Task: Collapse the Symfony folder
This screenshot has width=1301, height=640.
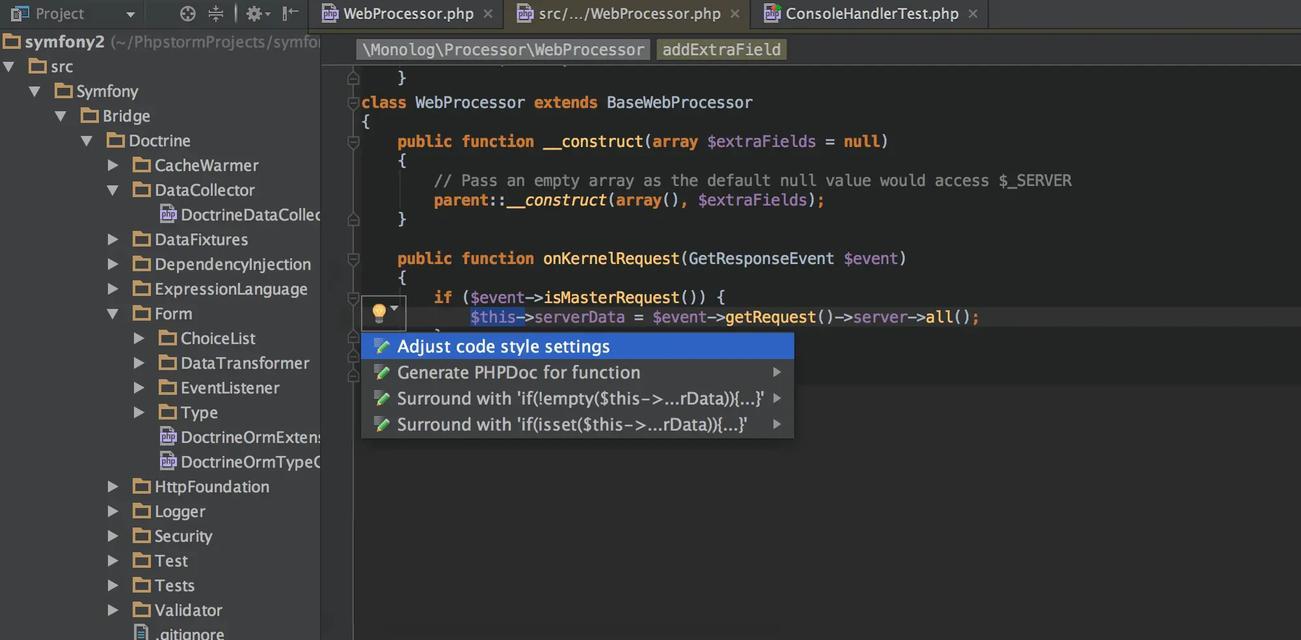Action: click(x=35, y=91)
